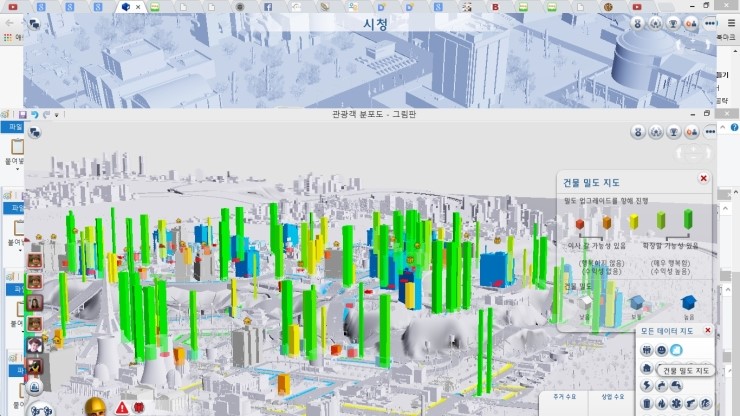
Task: Toggle the fire flame data map
Action: (661, 404)
